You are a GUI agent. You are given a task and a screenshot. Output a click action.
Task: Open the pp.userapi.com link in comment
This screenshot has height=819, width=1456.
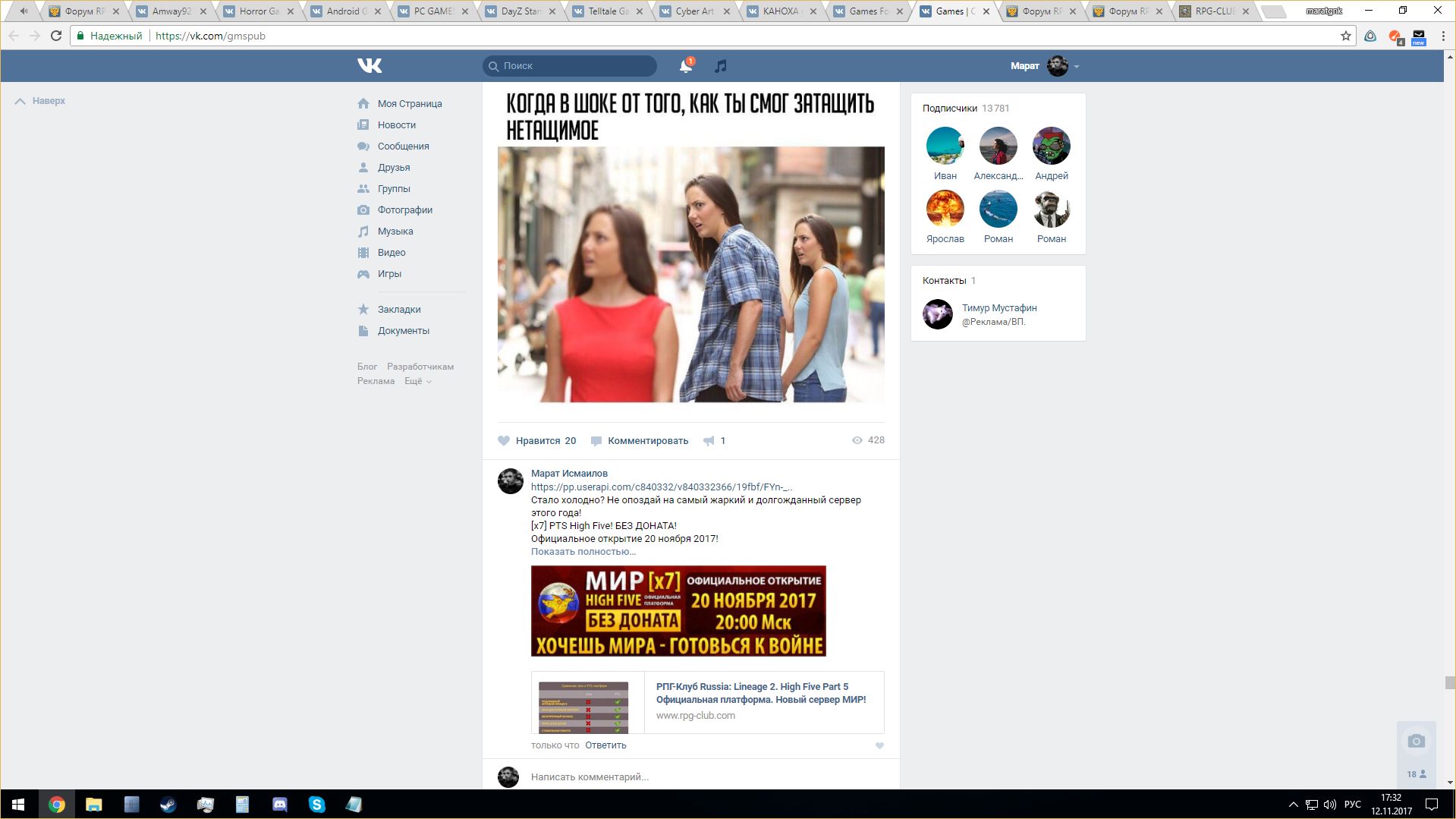[662, 487]
